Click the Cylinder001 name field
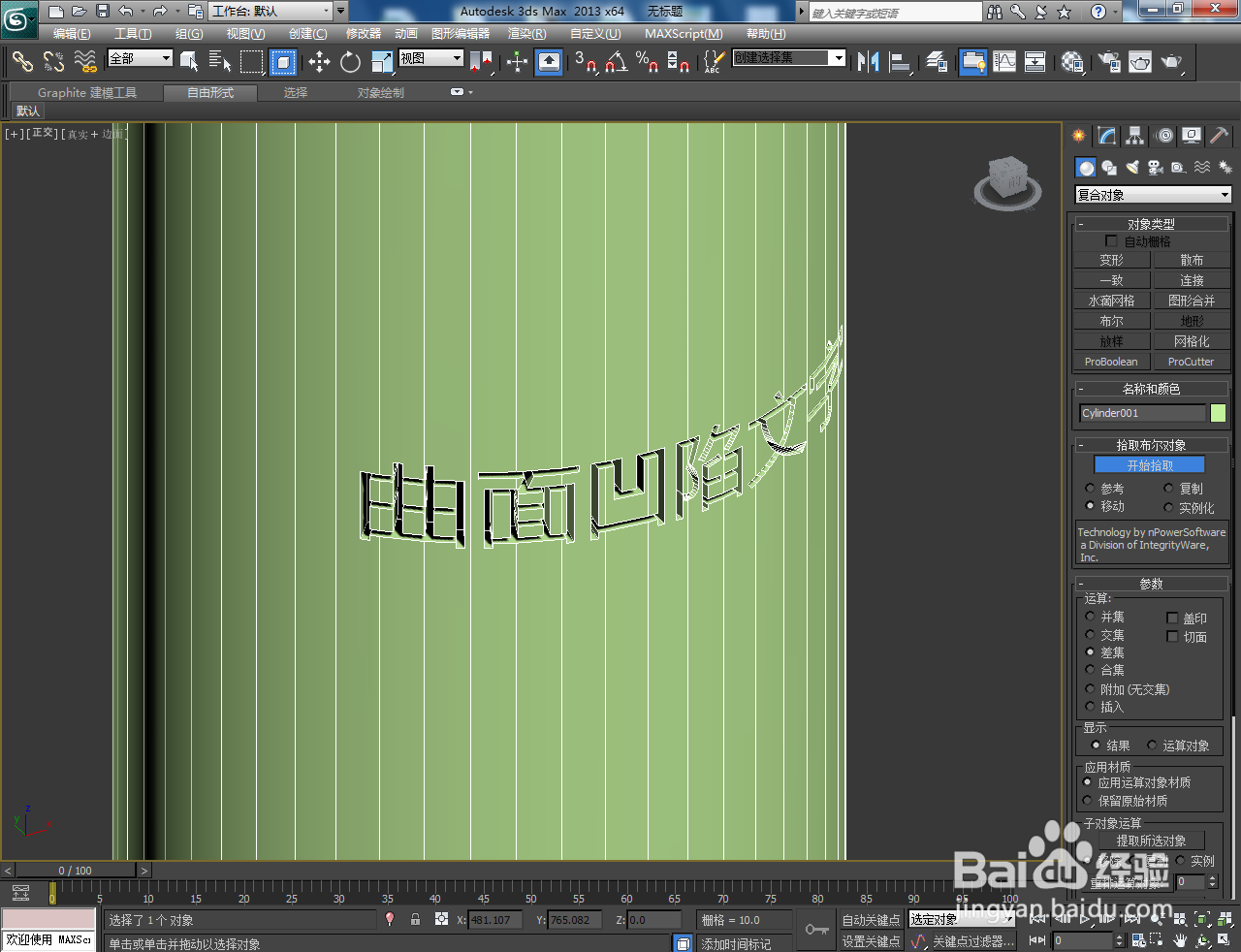The height and width of the screenshot is (952, 1241). (1142, 413)
